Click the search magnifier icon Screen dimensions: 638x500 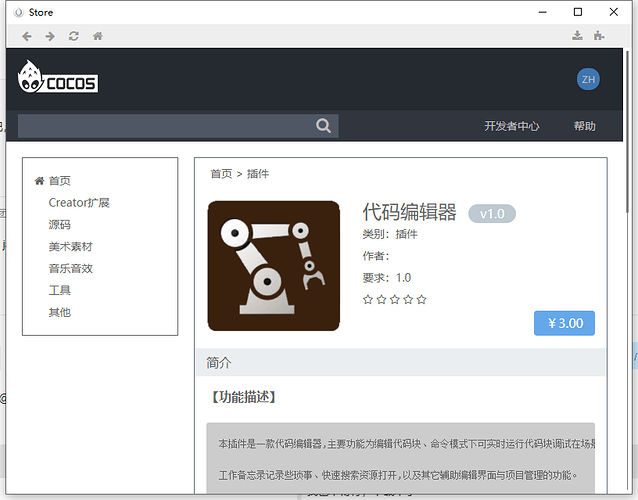pyautogui.click(x=323, y=126)
